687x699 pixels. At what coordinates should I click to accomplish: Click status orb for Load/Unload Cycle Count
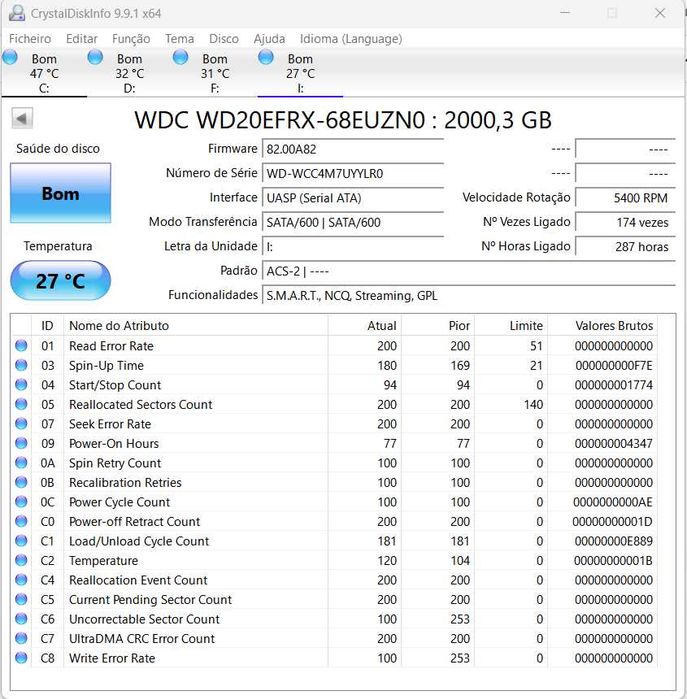click(x=21, y=541)
